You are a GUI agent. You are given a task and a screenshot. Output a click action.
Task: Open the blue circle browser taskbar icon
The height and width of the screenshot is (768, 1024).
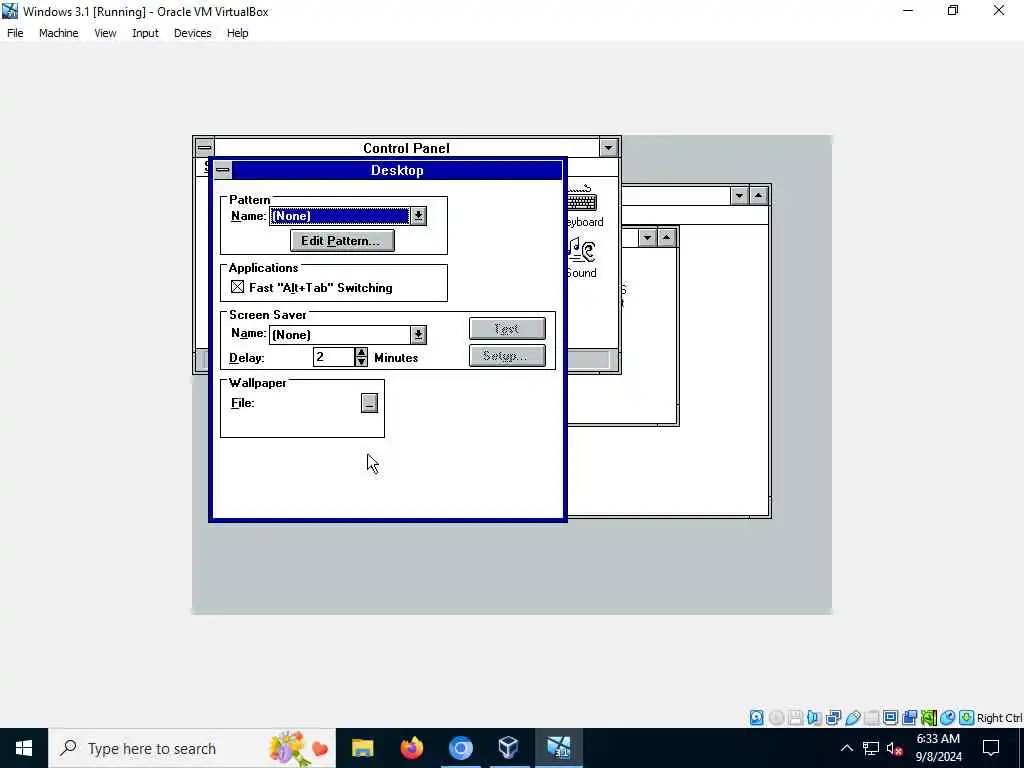click(x=460, y=748)
